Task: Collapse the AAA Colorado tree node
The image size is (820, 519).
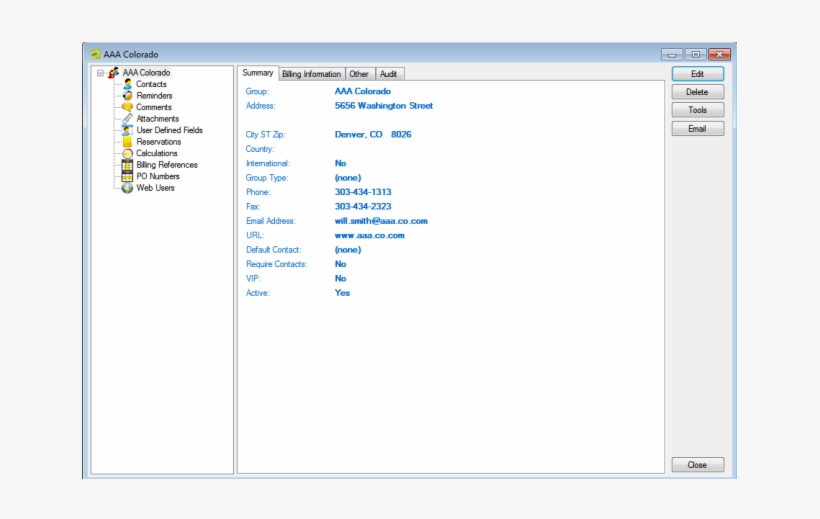Action: pyautogui.click(x=100, y=73)
